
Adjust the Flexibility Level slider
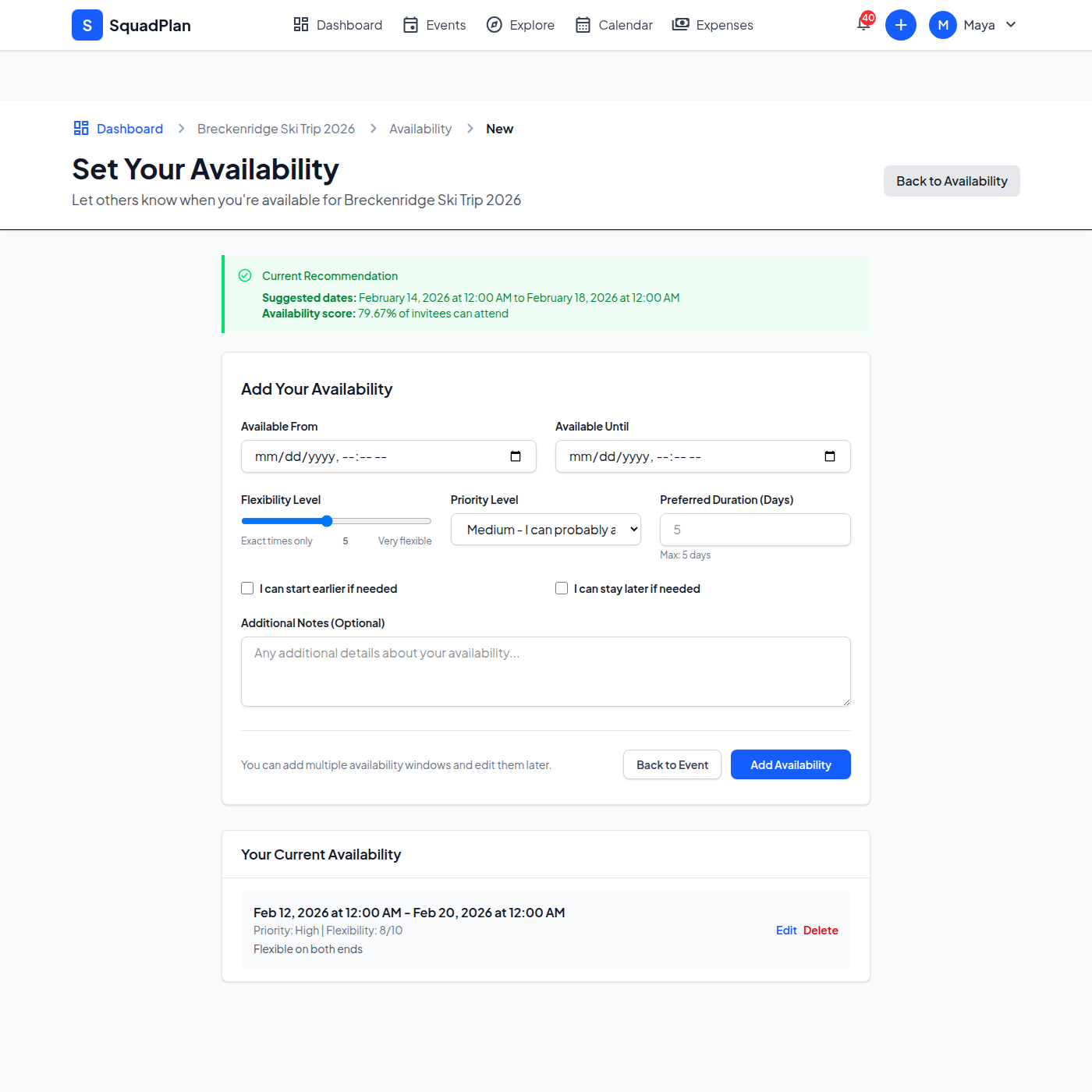[327, 520]
